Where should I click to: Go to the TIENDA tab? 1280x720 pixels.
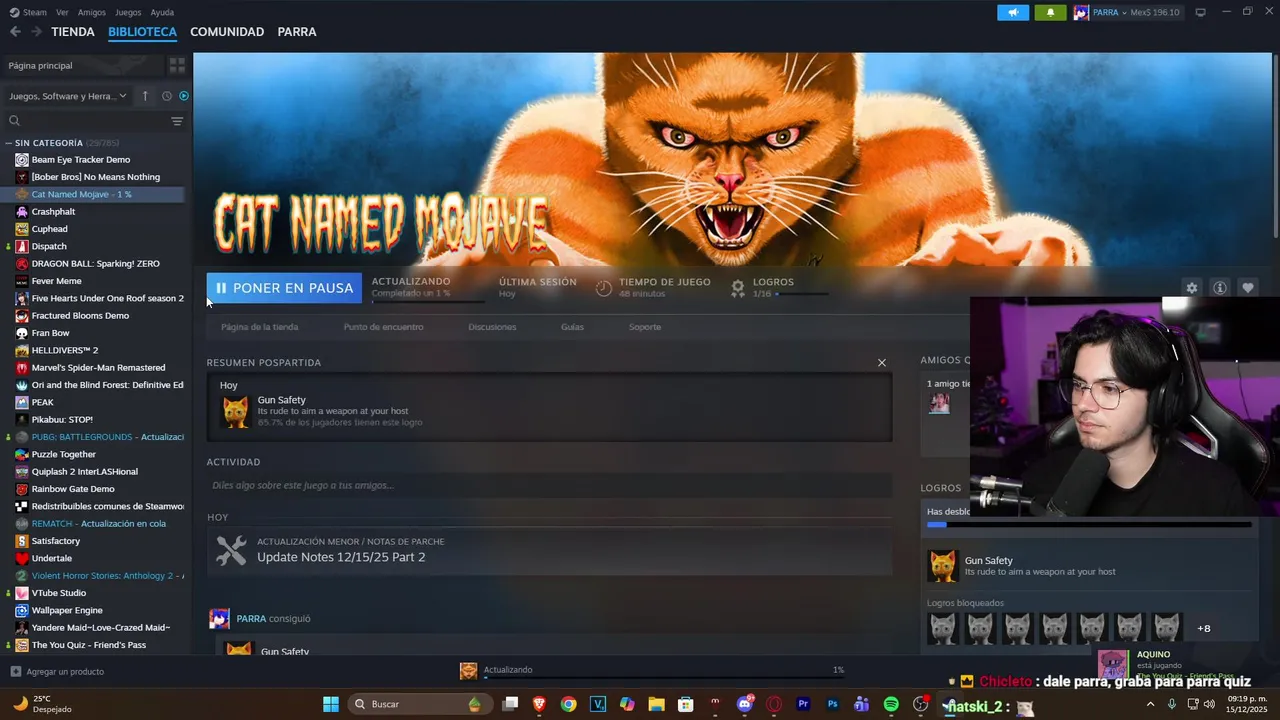(x=73, y=32)
